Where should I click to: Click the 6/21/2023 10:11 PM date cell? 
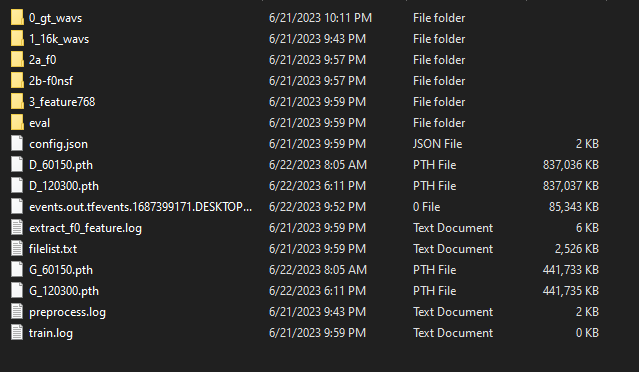click(x=320, y=18)
